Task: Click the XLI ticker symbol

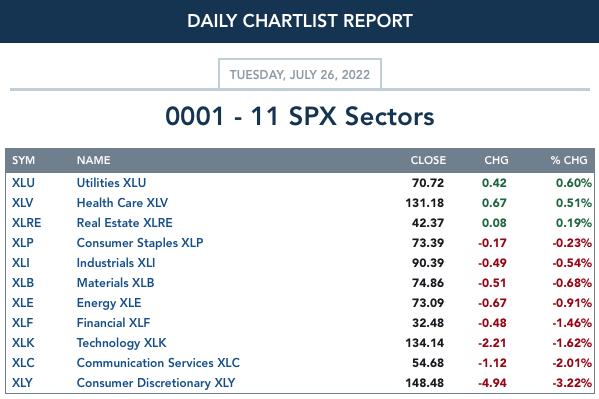Action: pyautogui.click(x=21, y=263)
